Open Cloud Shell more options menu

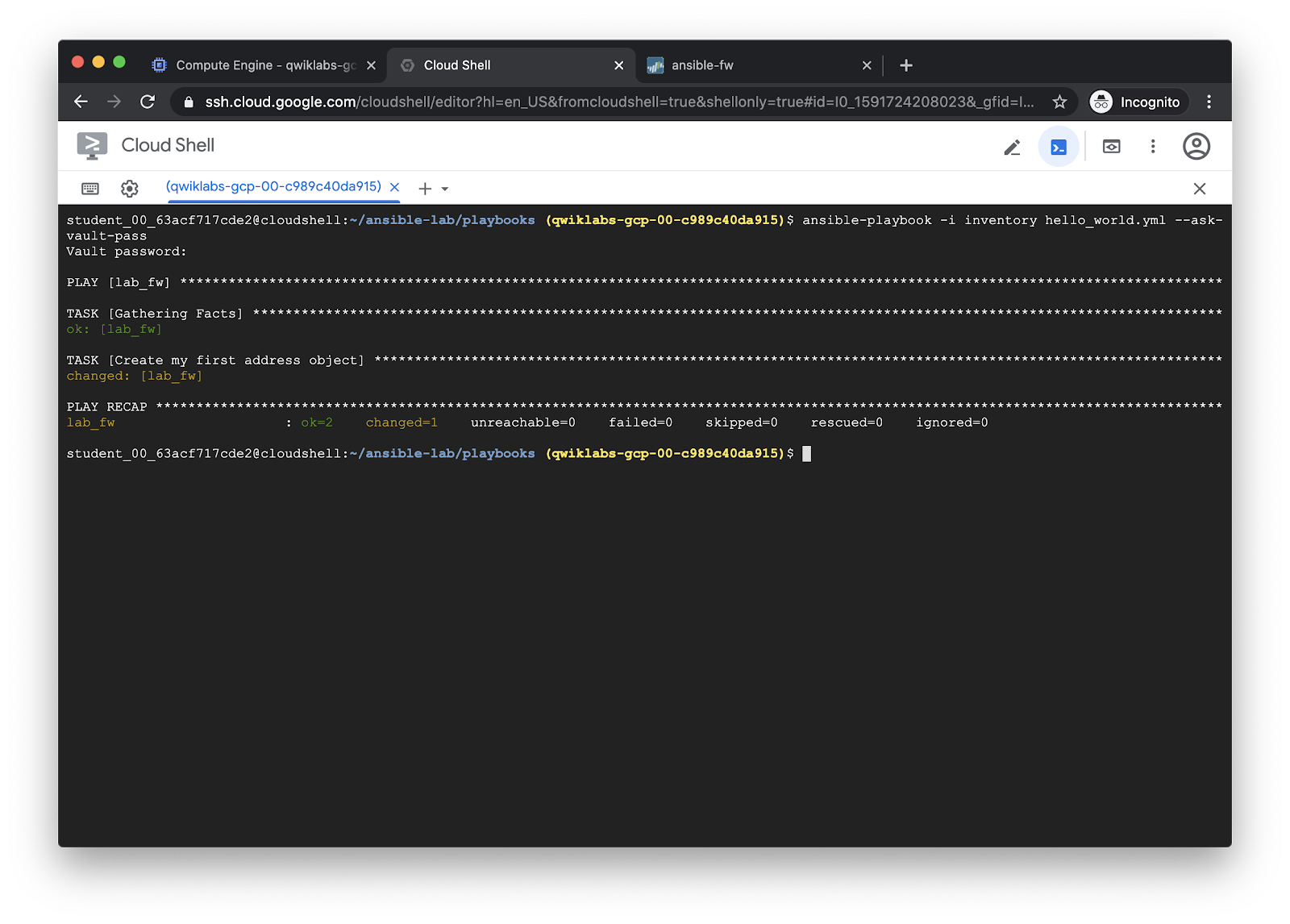point(1153,146)
